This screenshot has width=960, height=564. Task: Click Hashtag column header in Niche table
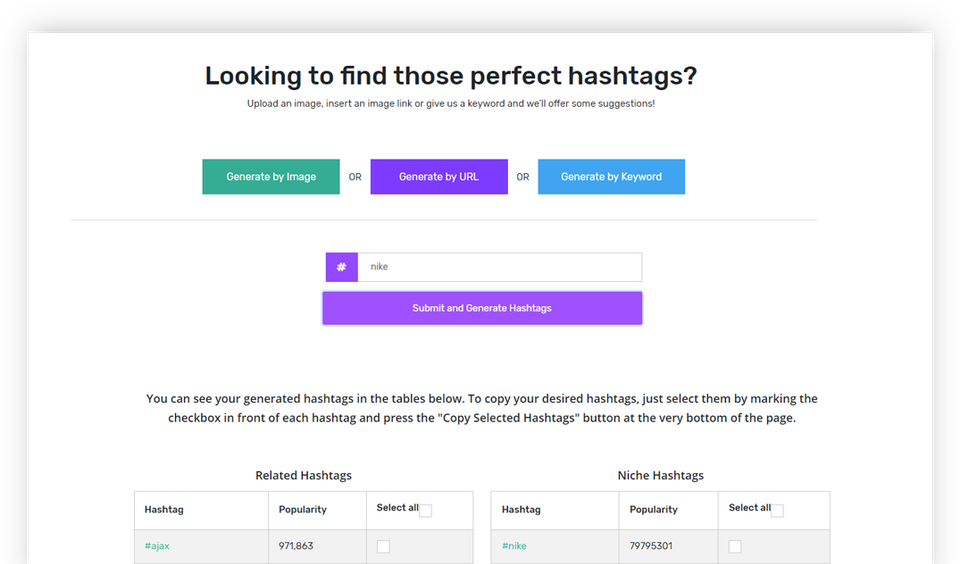pos(521,510)
